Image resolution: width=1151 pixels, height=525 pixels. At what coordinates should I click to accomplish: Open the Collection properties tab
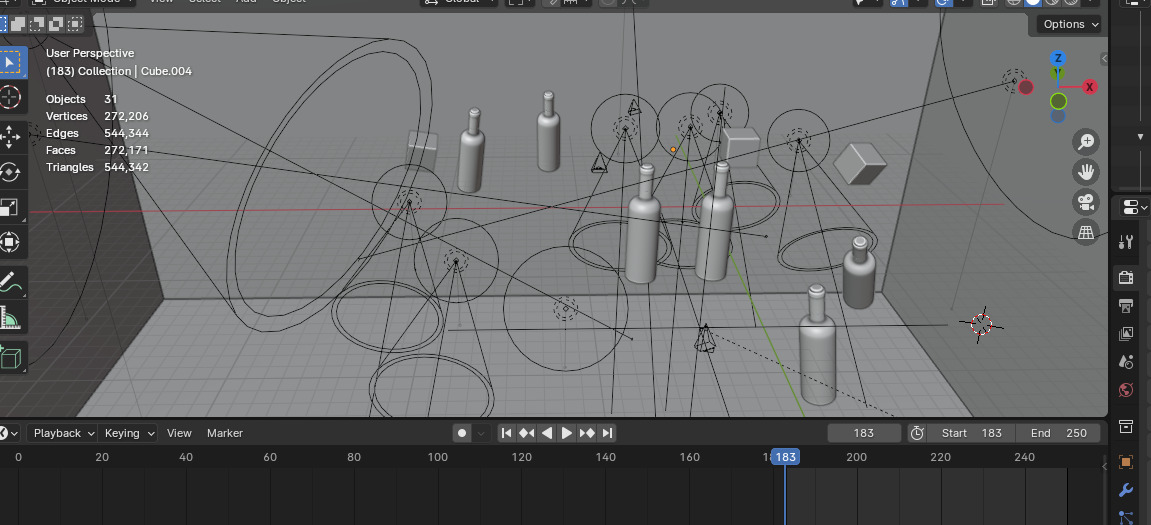[x=1125, y=426]
